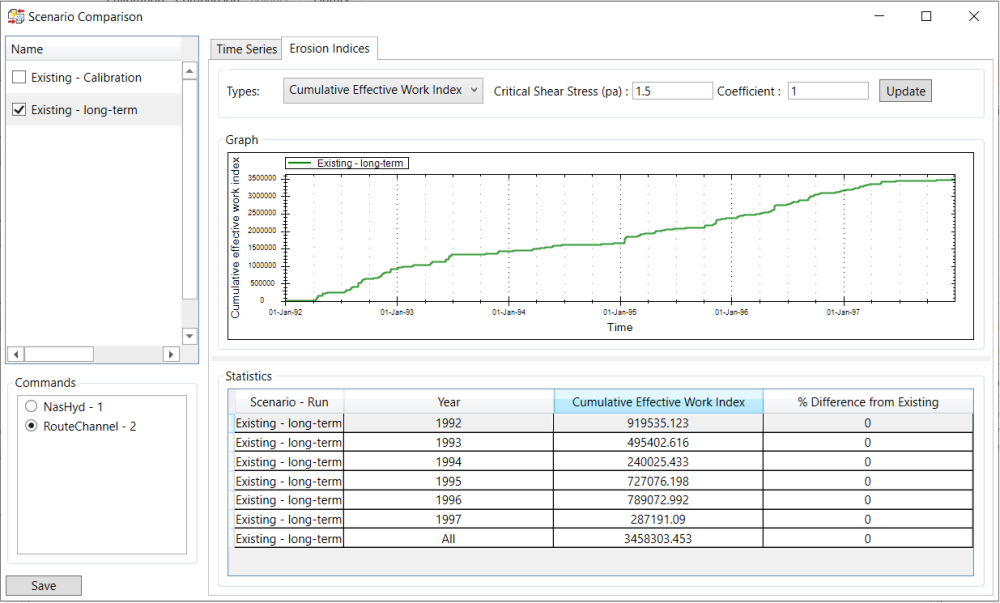Viewport: 1000px width, 603px height.
Task: Open the Types dropdown for erosion index
Action: [383, 91]
